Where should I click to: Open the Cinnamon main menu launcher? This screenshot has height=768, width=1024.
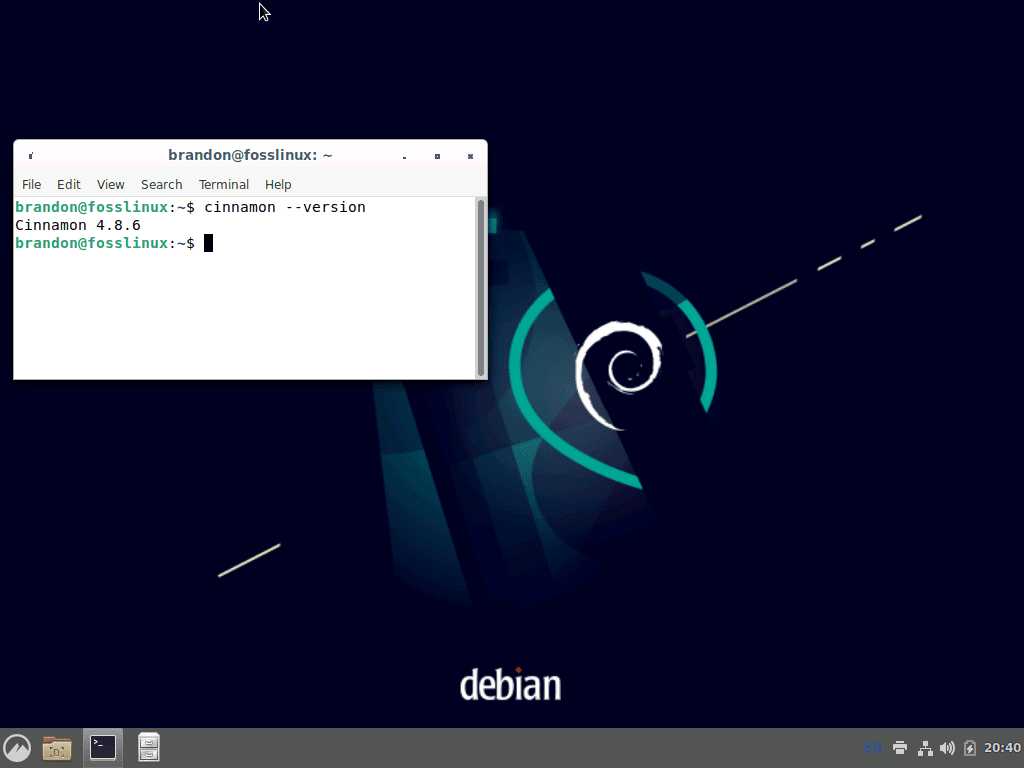(x=17, y=748)
